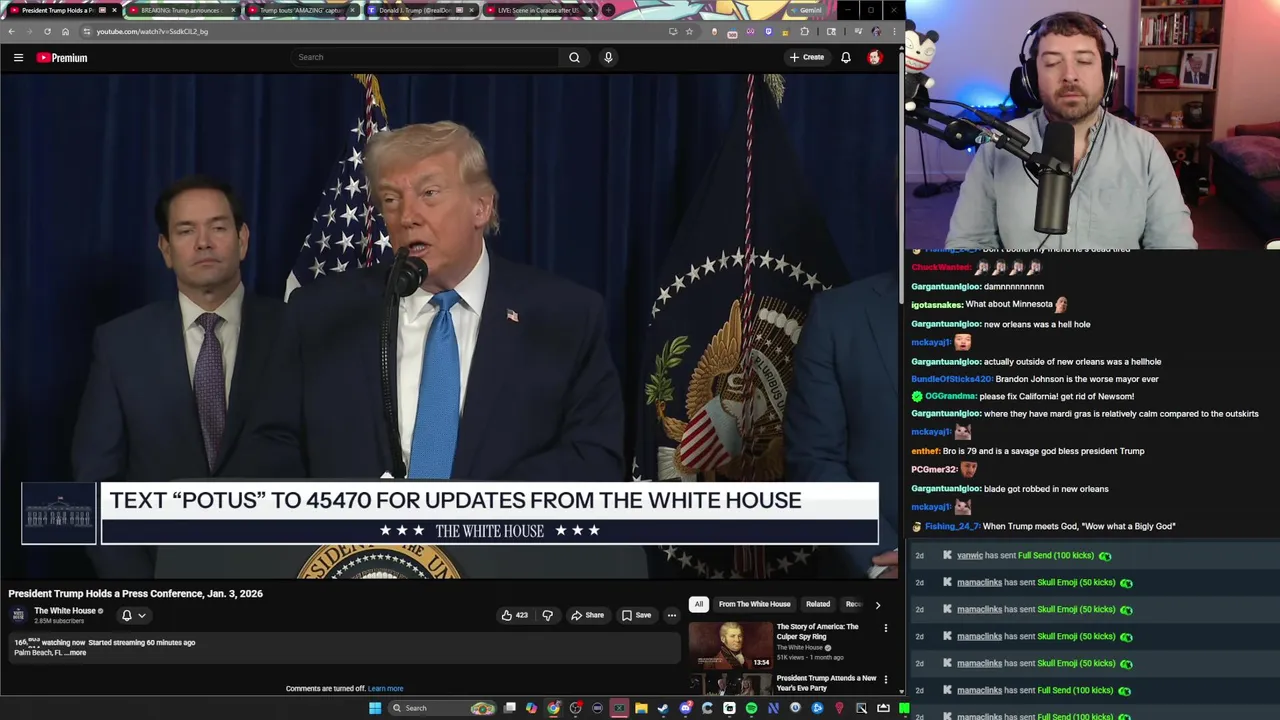
Task: Open New Year's Eve Party video thumbnail
Action: coord(731,684)
